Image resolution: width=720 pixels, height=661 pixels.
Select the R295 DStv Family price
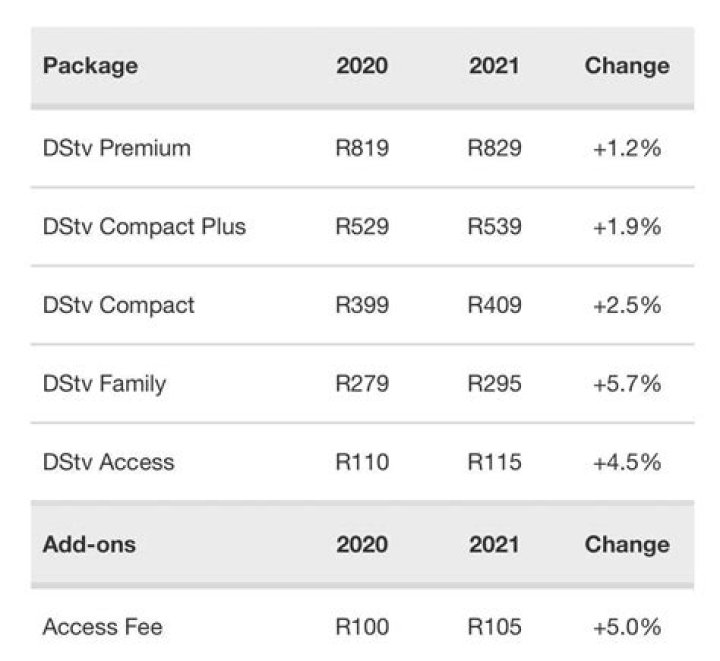click(x=494, y=383)
